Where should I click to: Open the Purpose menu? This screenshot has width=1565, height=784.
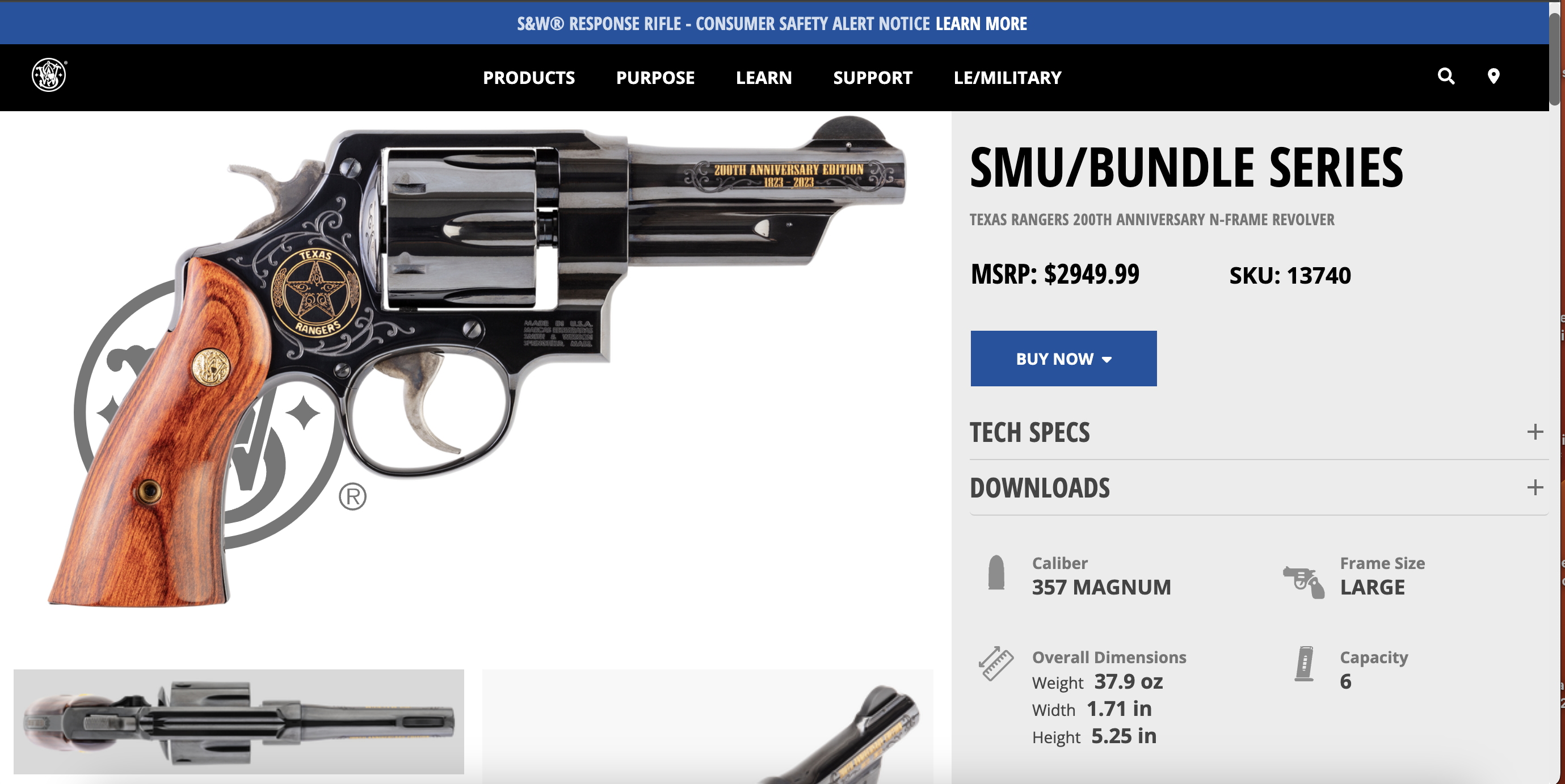(655, 78)
